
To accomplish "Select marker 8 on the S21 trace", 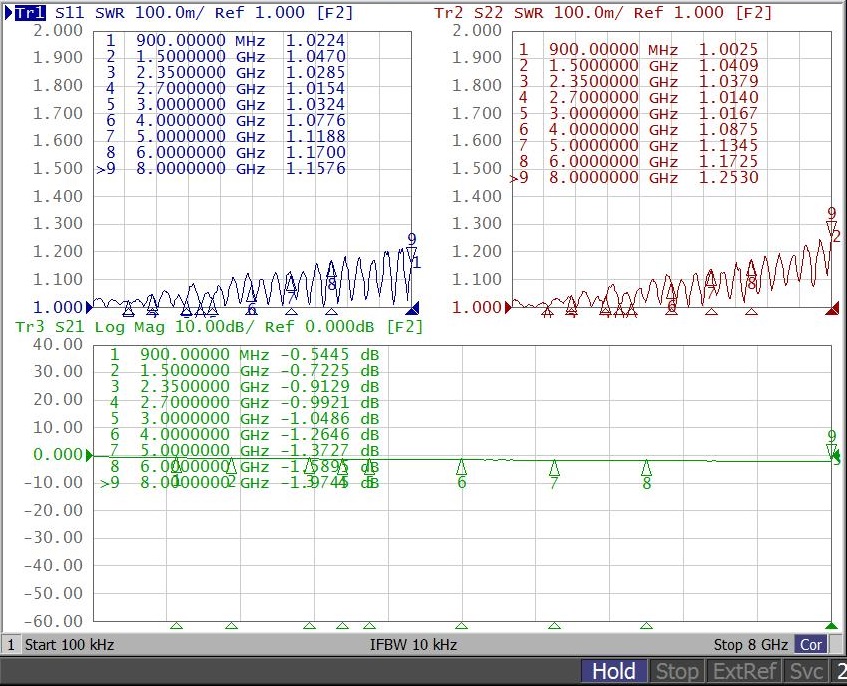I will (x=647, y=468).
